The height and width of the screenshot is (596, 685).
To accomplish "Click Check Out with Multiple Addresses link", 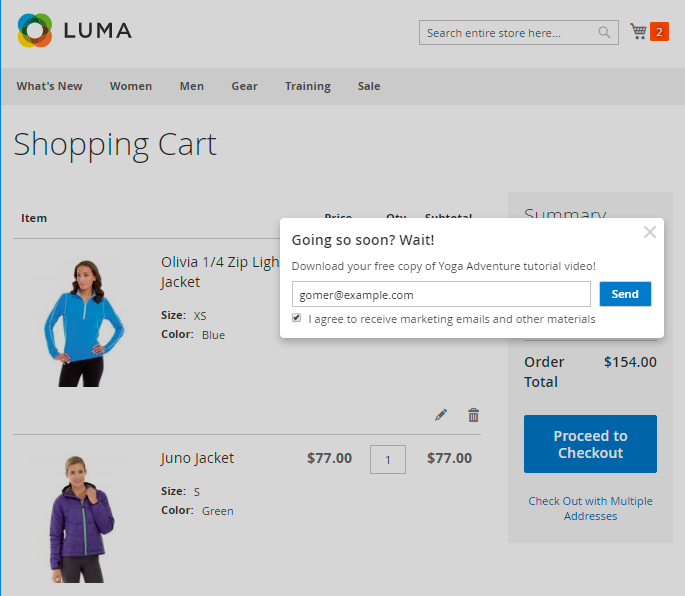I will point(590,508).
